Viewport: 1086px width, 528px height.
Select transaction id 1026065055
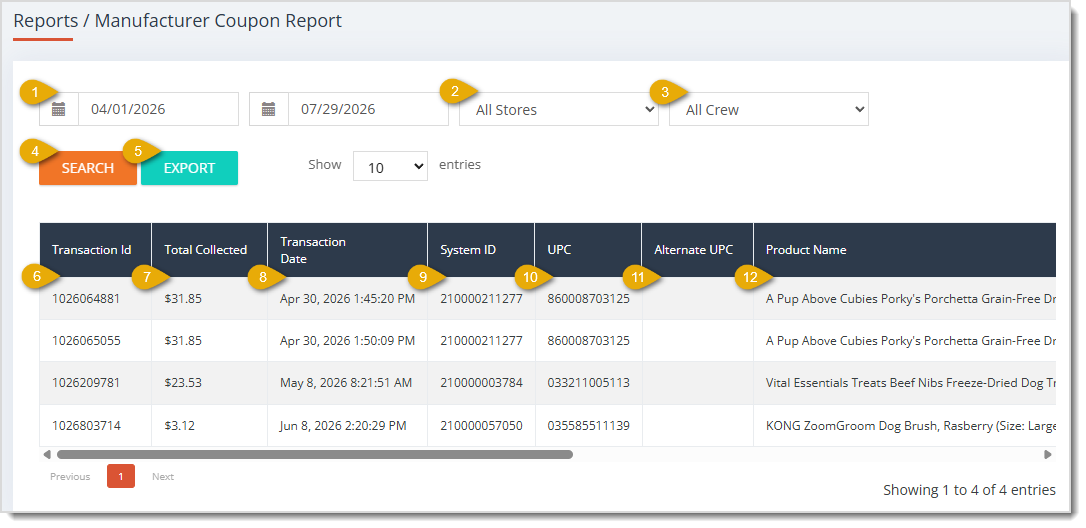[86, 341]
